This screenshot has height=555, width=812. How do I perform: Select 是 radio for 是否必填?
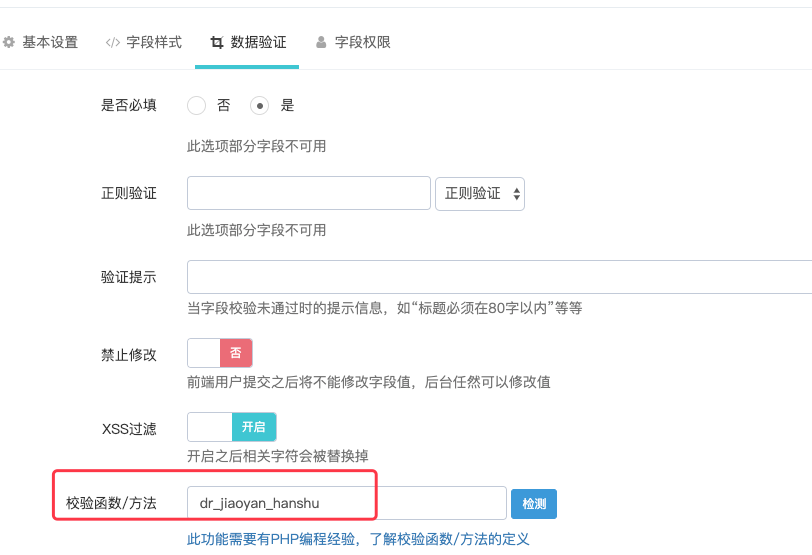(x=259, y=106)
